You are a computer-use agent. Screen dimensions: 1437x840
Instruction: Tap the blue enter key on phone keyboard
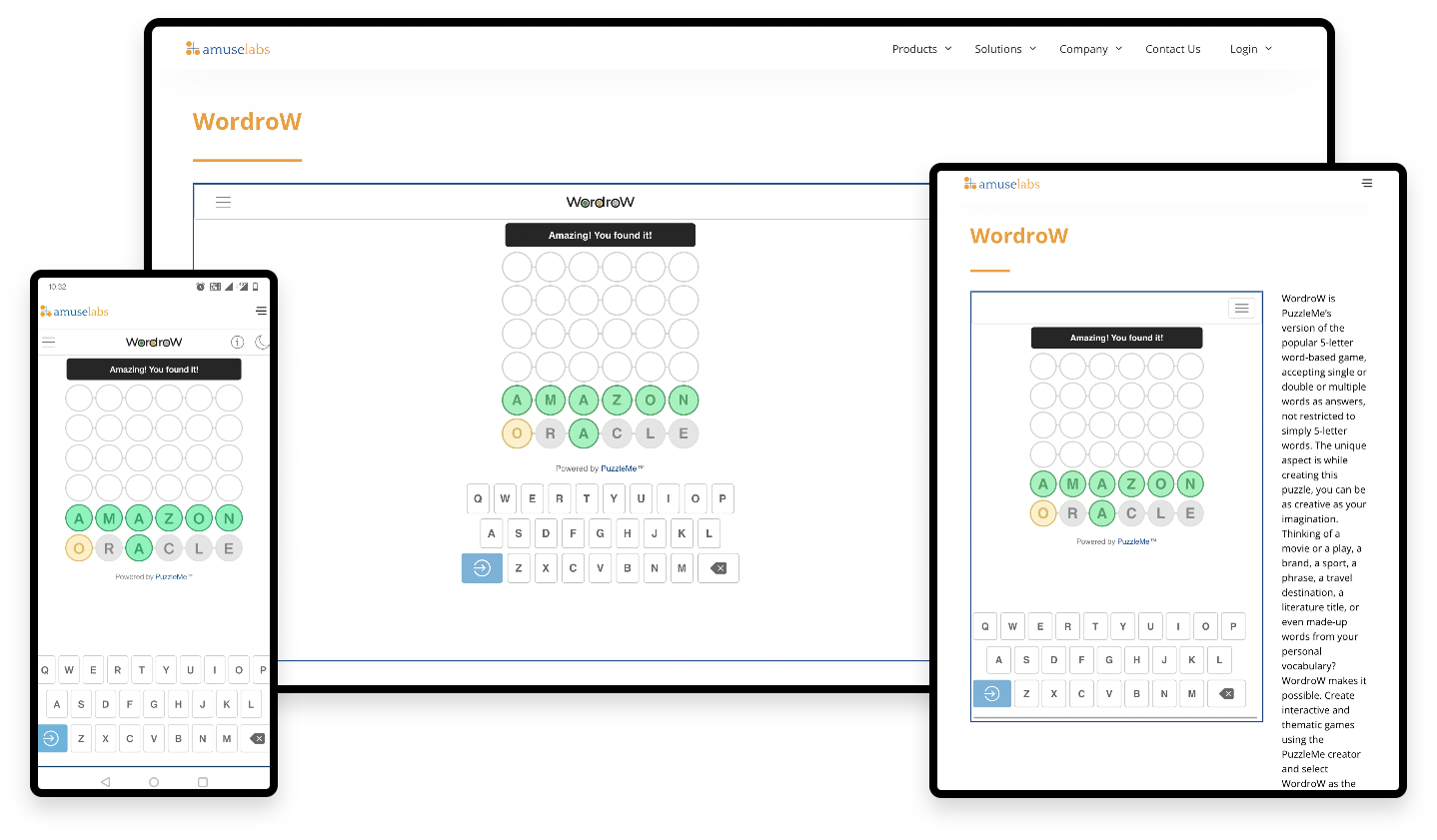tap(52, 739)
